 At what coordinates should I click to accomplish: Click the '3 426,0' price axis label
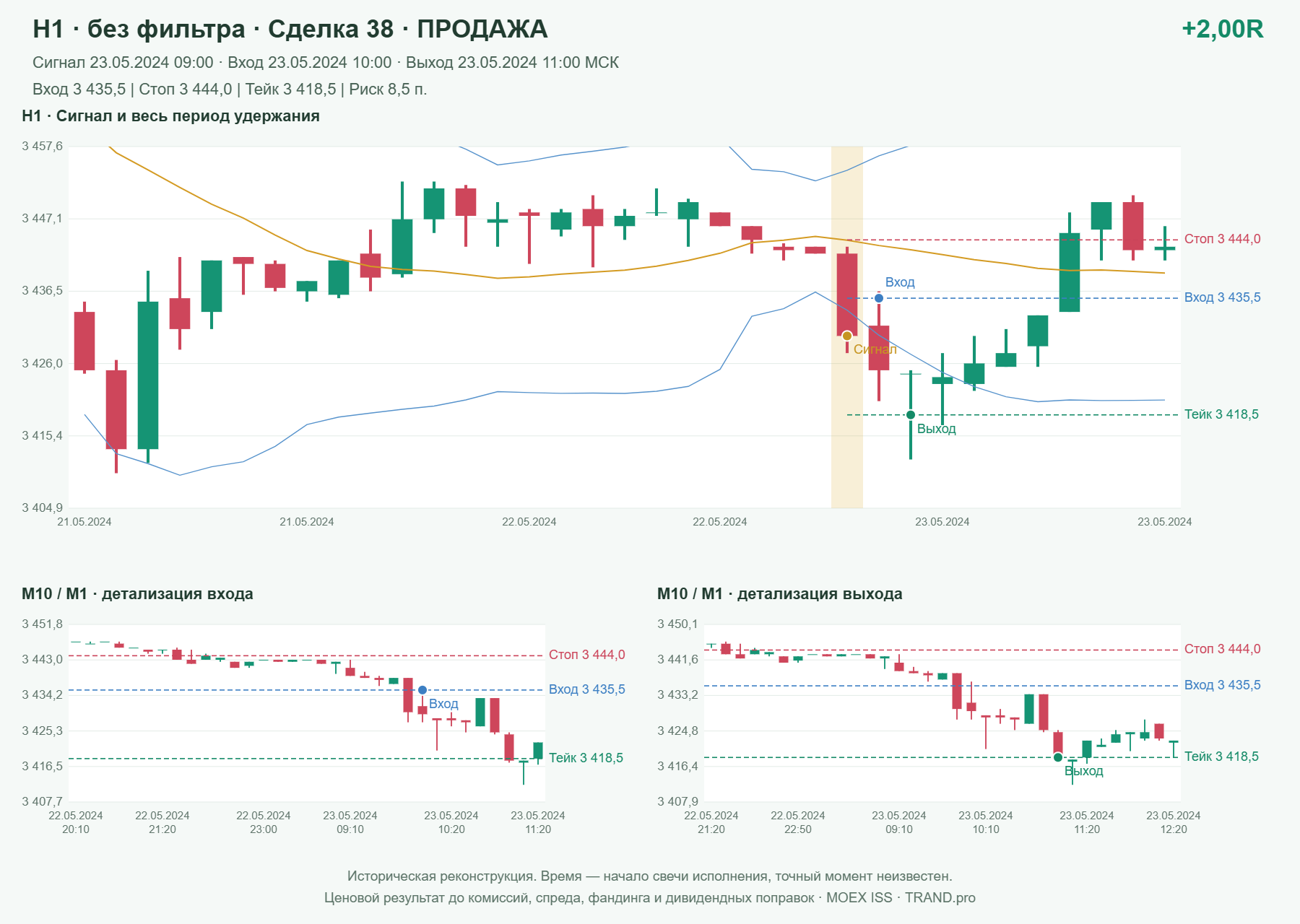42,363
